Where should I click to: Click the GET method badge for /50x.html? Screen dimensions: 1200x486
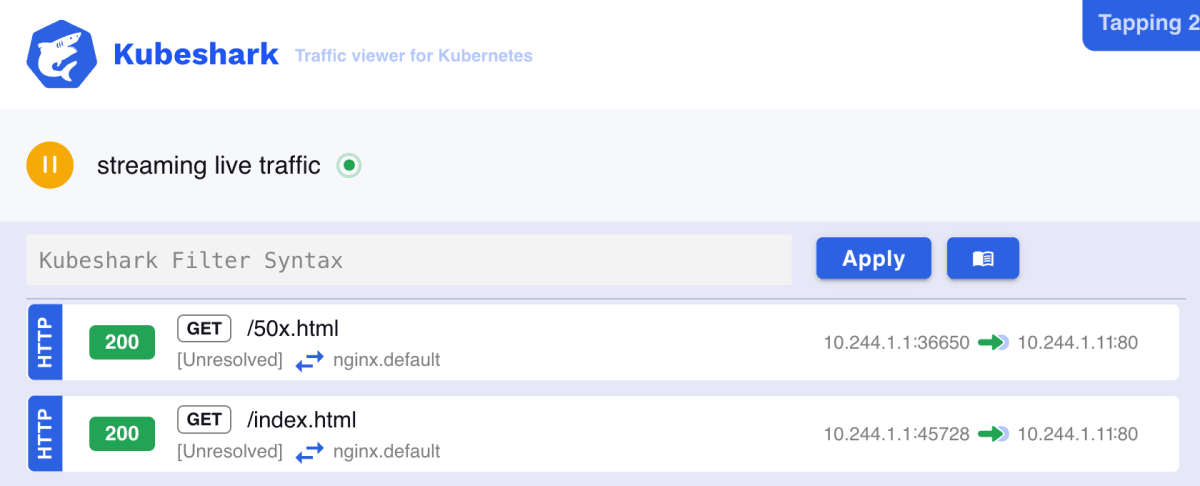204,328
